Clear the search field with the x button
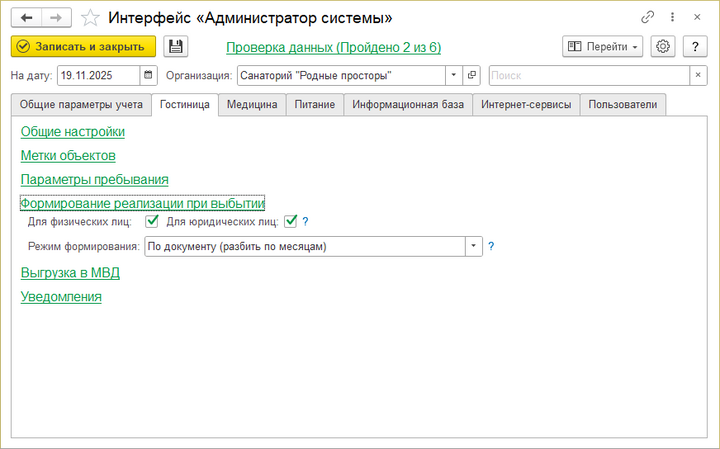 click(x=697, y=75)
